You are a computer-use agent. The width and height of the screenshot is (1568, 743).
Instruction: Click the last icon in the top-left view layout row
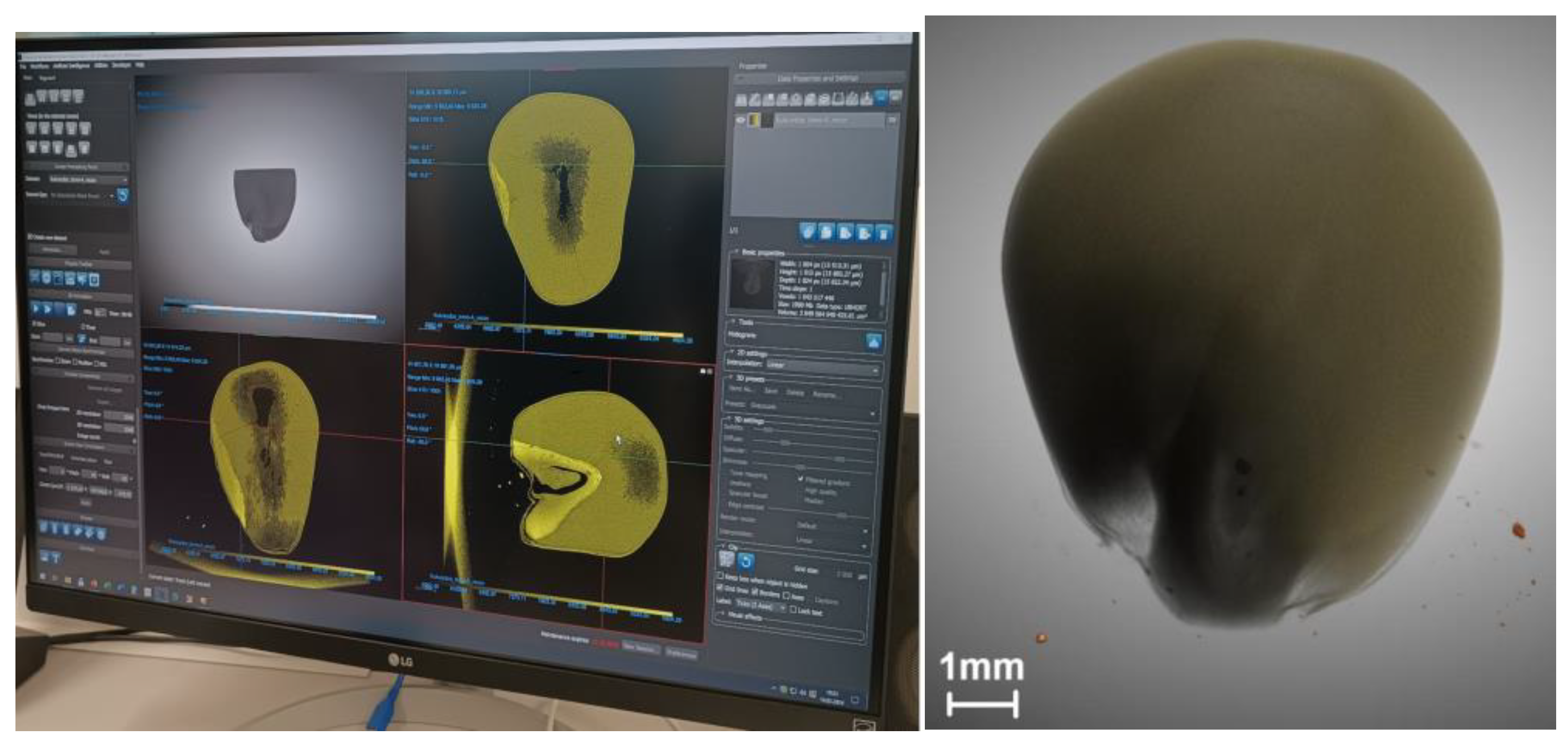(78, 96)
